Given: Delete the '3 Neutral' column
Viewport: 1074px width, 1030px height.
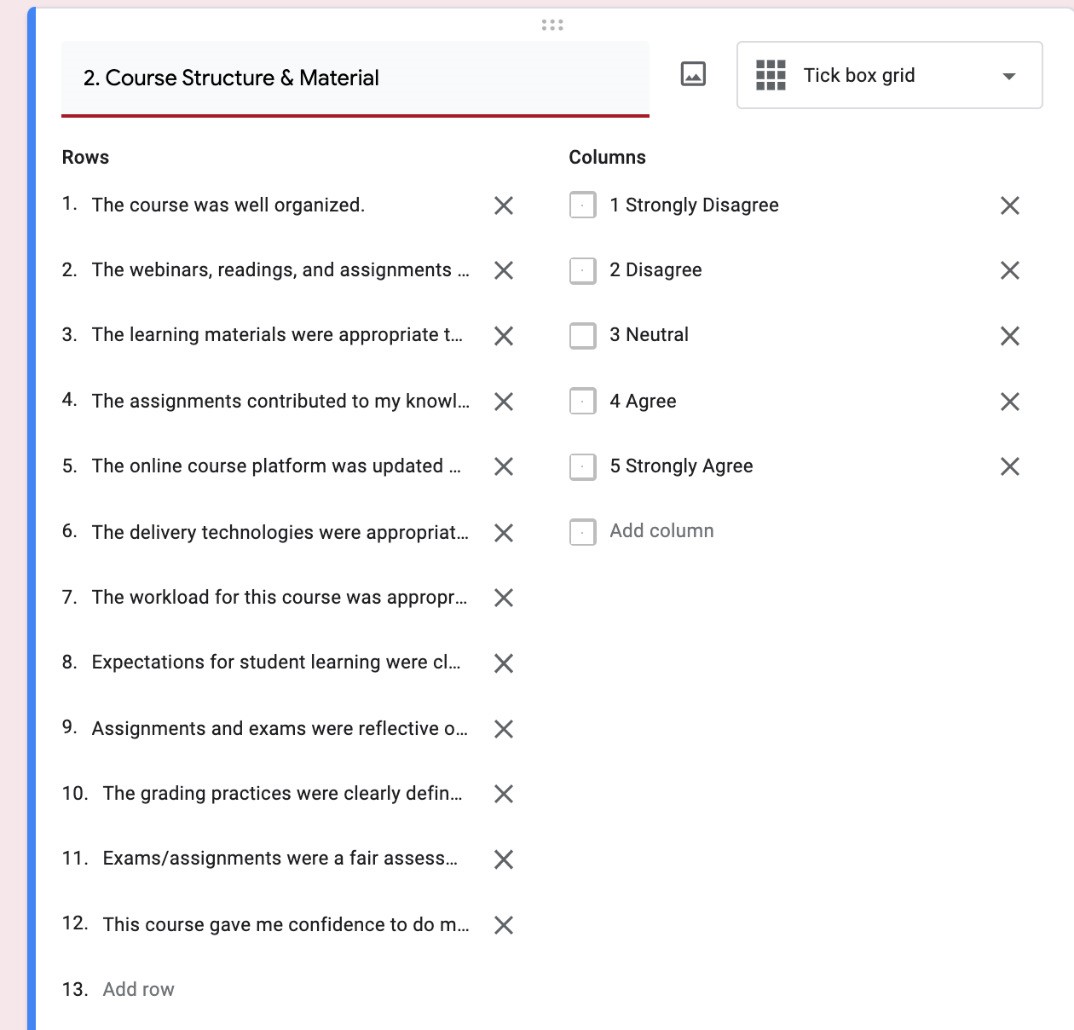Looking at the screenshot, I should (x=1010, y=336).
